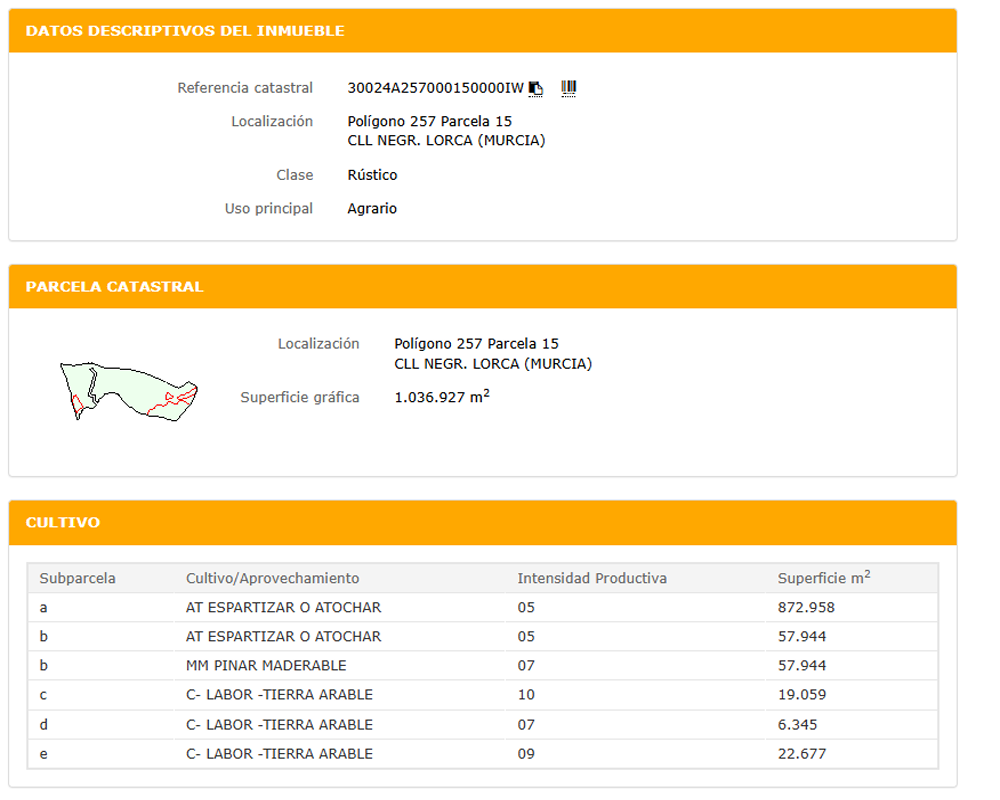
Task: Copy the cadastral reference to clipboard
Action: [x=536, y=88]
